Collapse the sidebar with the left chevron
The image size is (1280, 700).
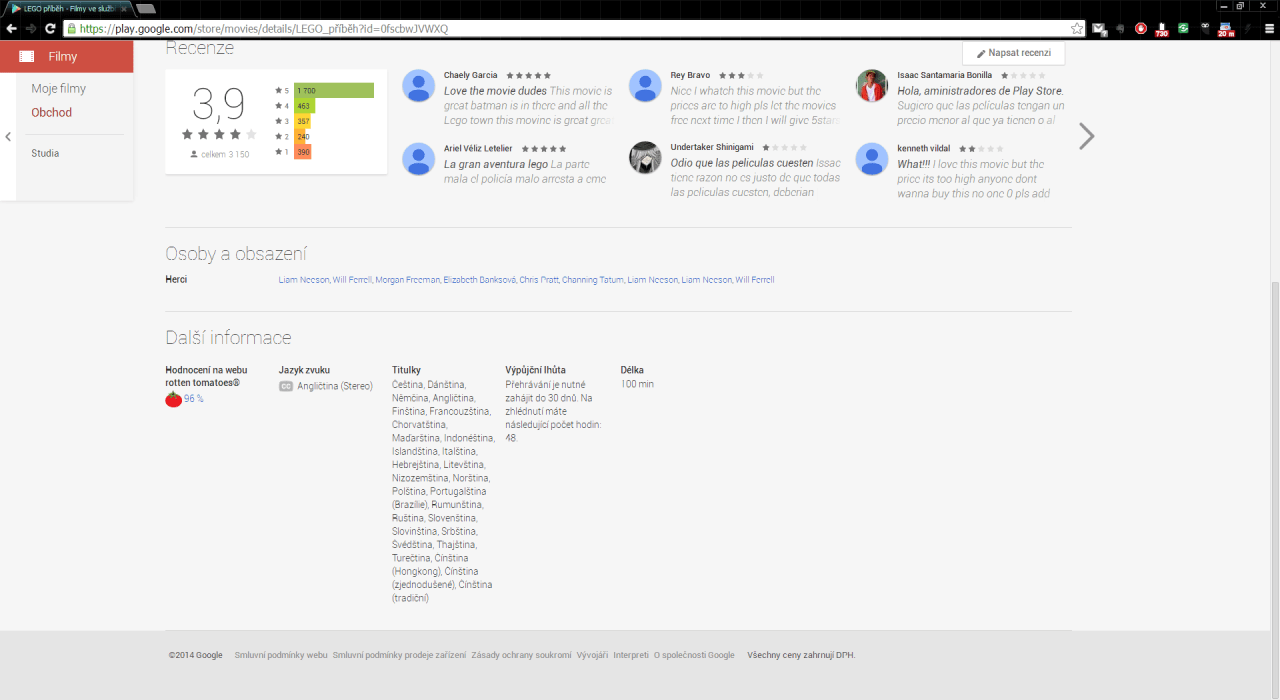click(8, 137)
